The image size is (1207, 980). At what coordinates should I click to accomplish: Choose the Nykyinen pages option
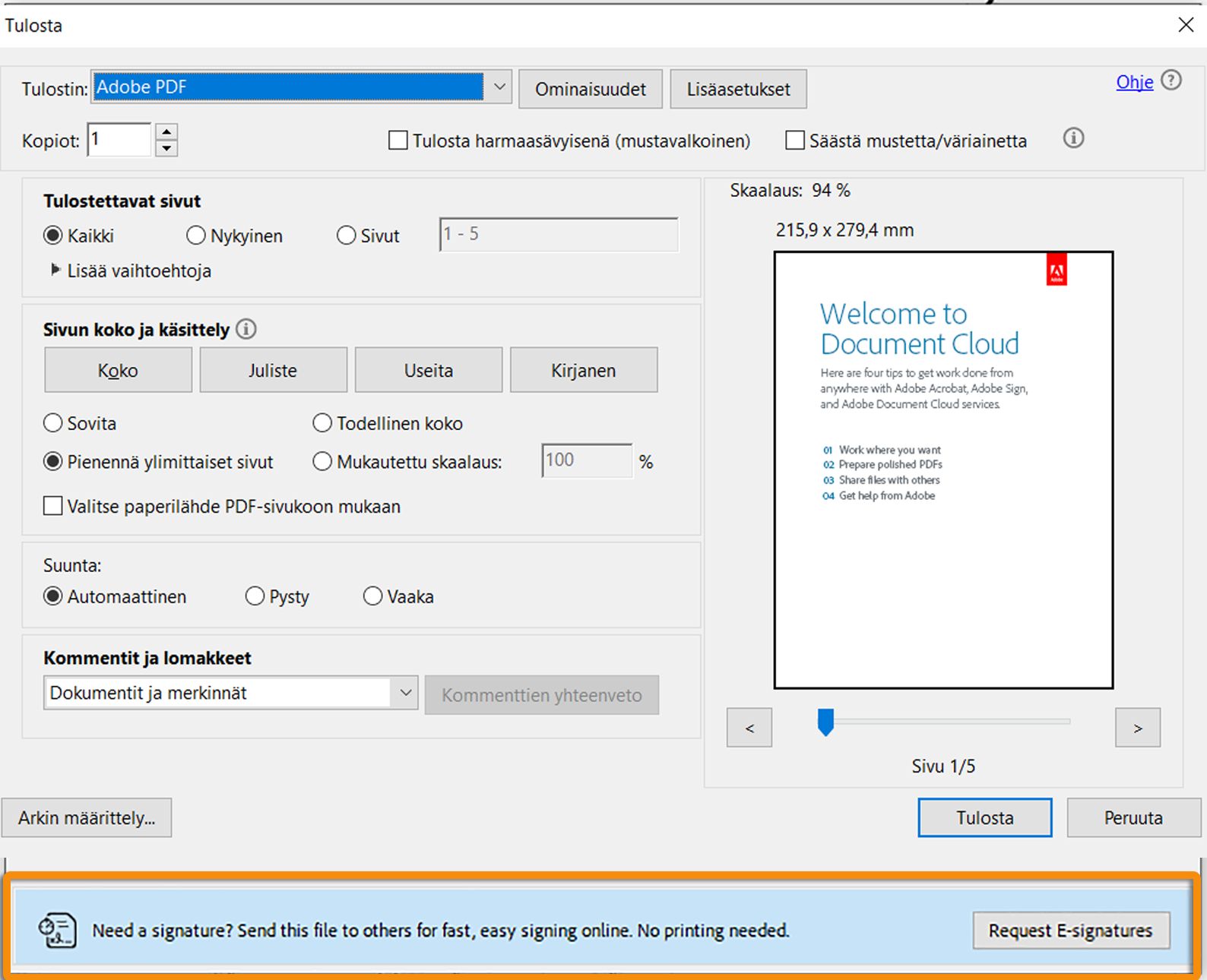195,236
